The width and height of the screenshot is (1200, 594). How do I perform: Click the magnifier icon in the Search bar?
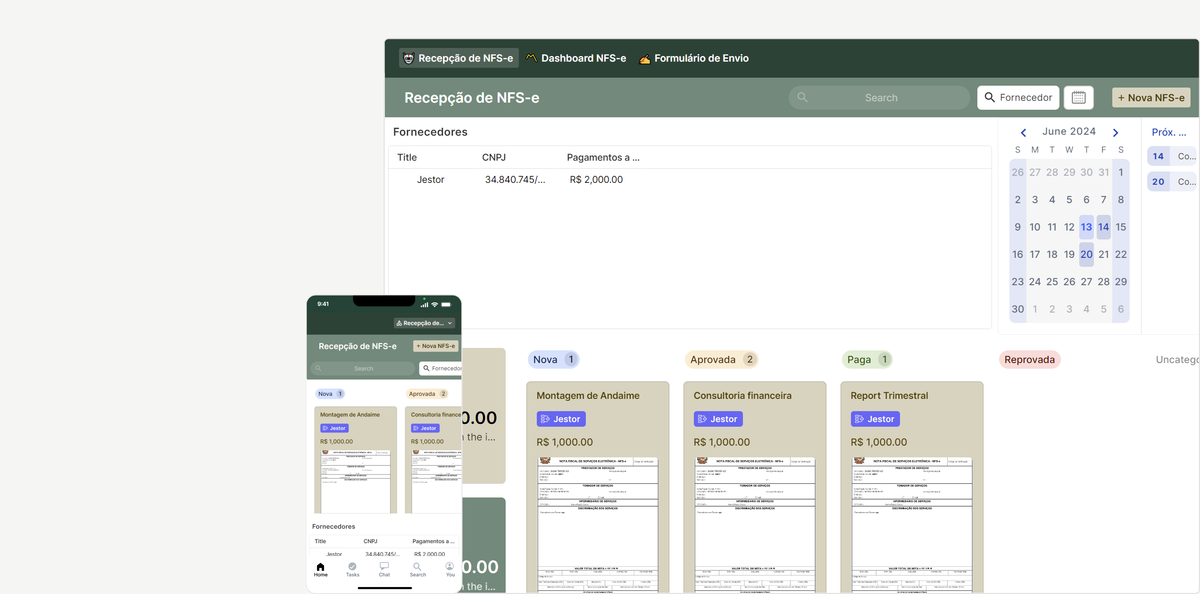coord(802,97)
